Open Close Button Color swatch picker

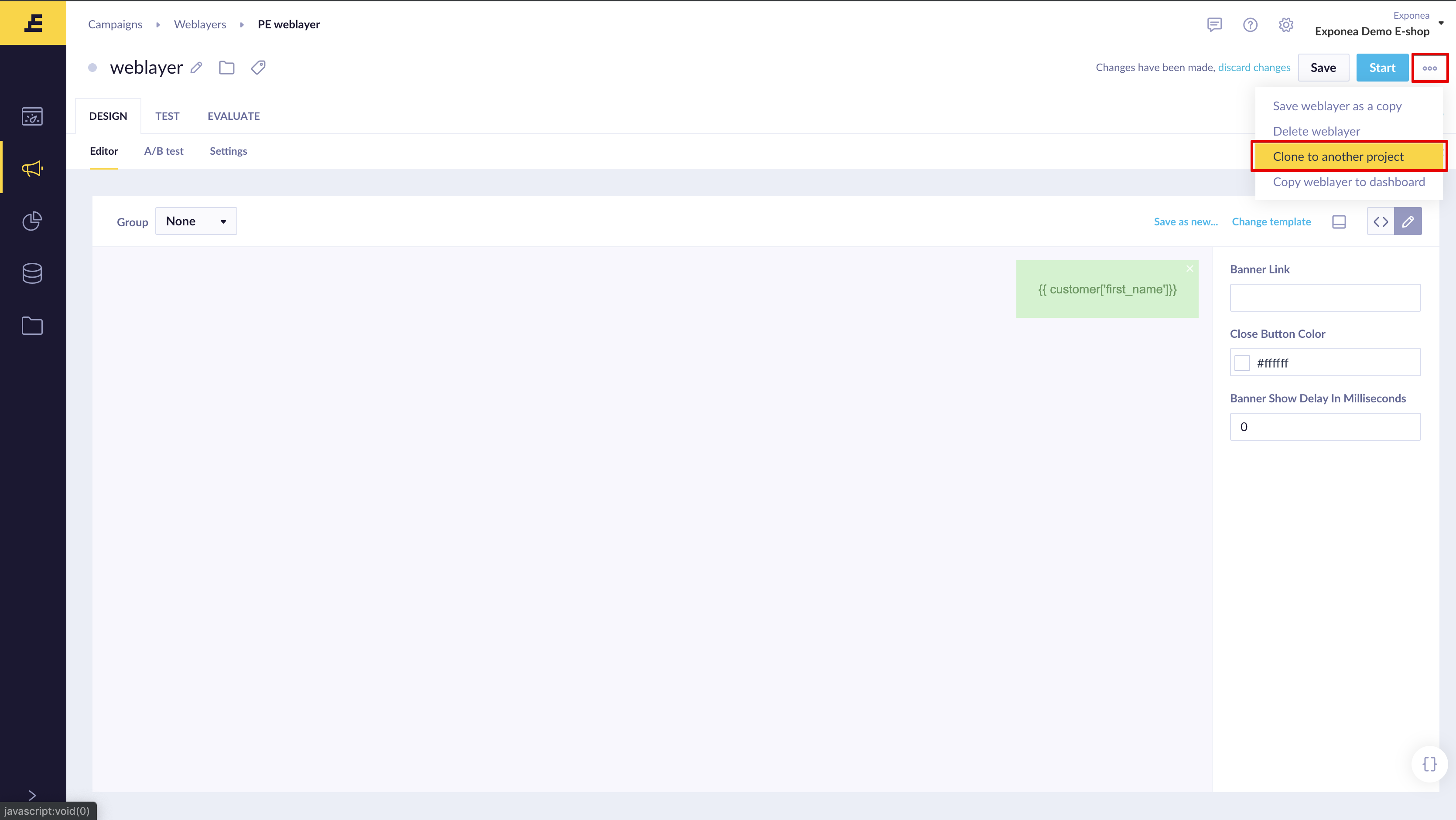coord(1242,363)
